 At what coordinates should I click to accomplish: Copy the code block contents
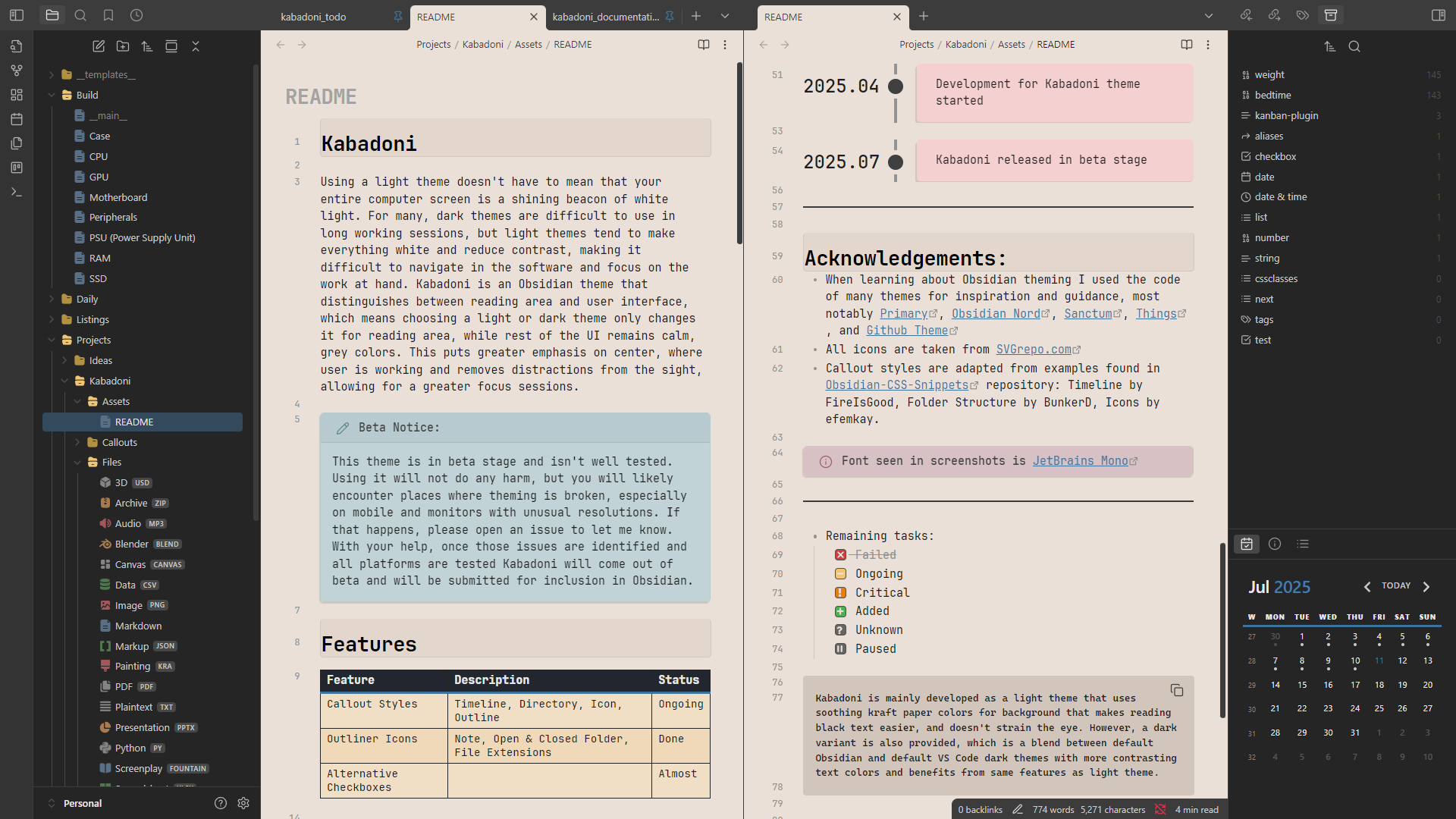(x=1176, y=690)
